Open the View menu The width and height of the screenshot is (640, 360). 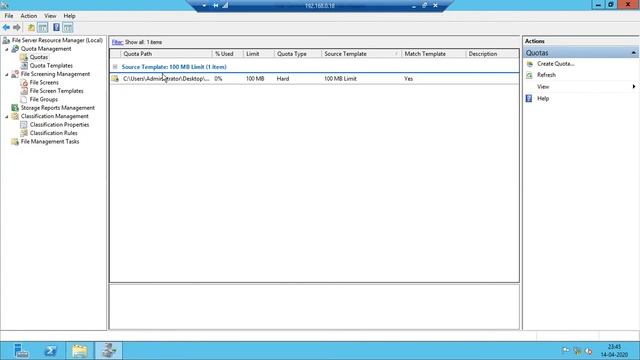(x=50, y=16)
